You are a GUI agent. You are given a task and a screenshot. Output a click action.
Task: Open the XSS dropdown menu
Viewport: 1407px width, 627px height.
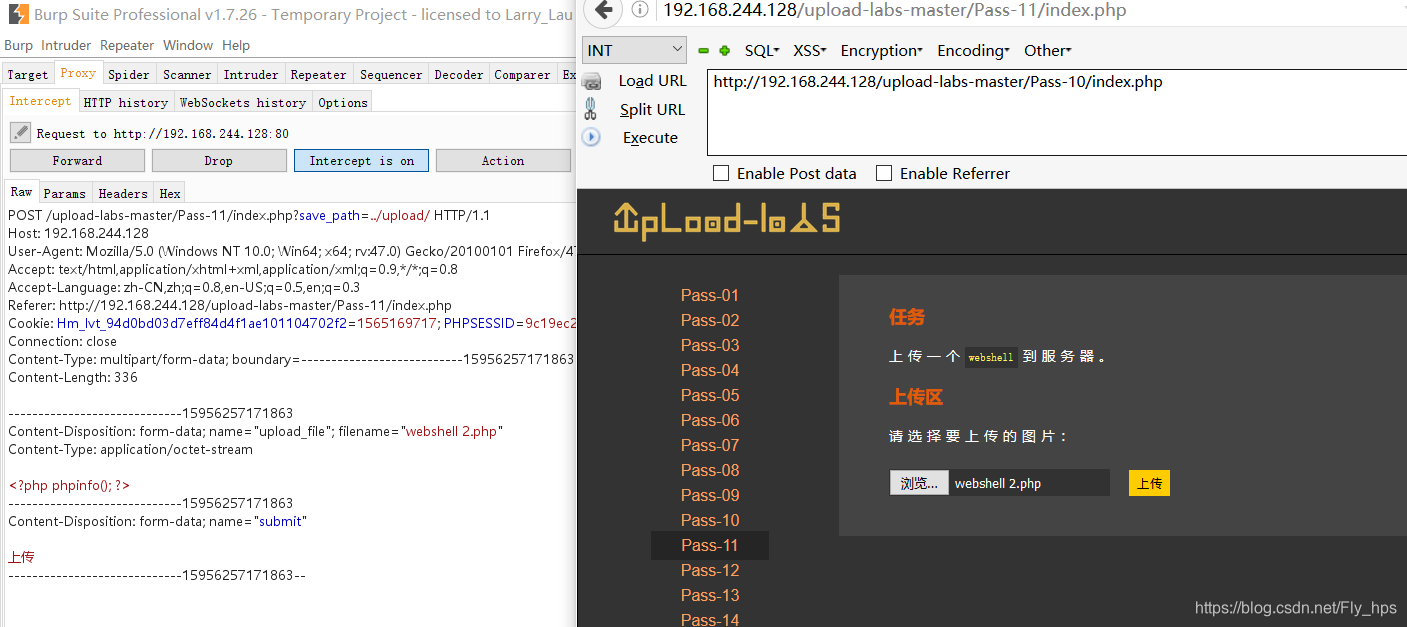(811, 50)
